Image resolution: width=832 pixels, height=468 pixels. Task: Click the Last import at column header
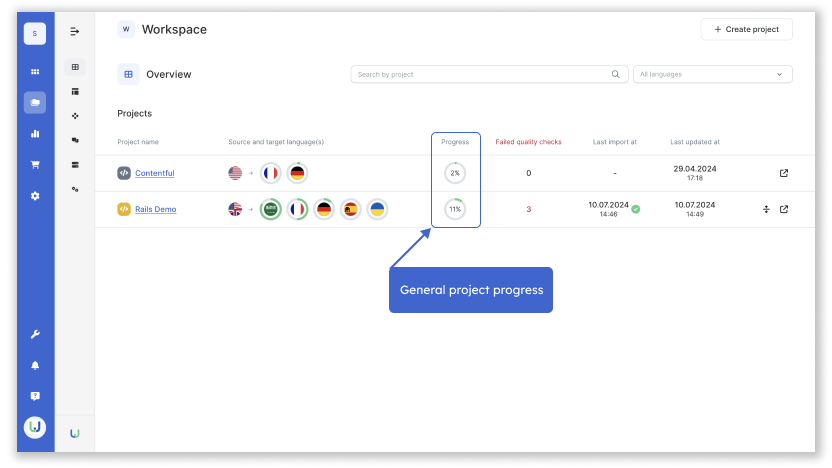click(614, 142)
